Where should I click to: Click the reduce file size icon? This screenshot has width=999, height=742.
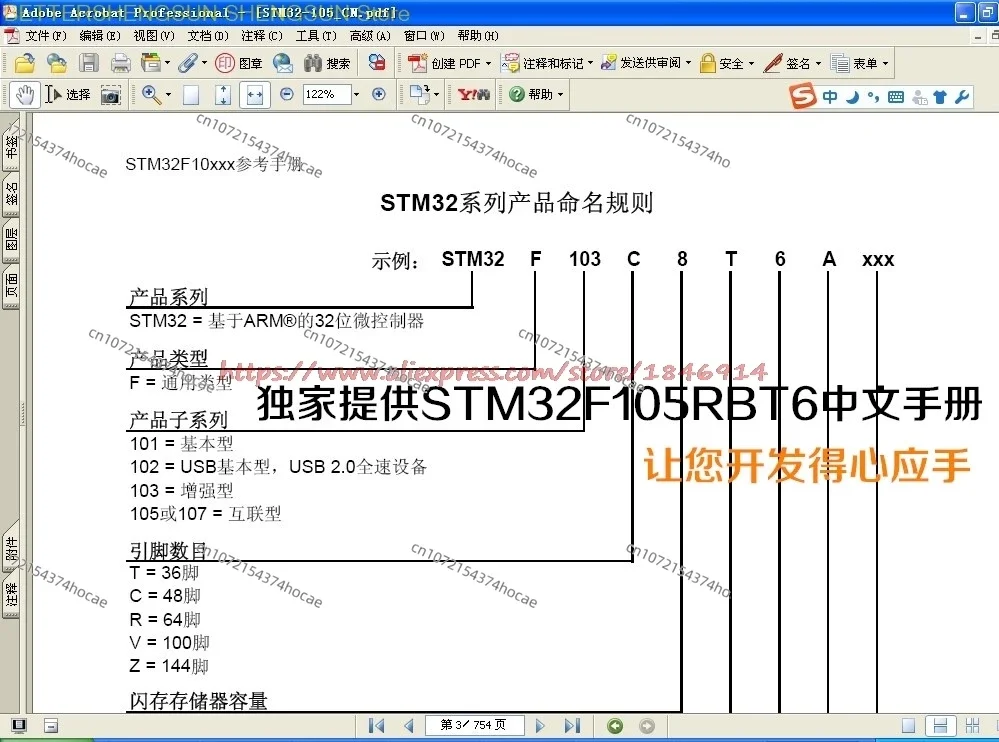click(x=377, y=62)
